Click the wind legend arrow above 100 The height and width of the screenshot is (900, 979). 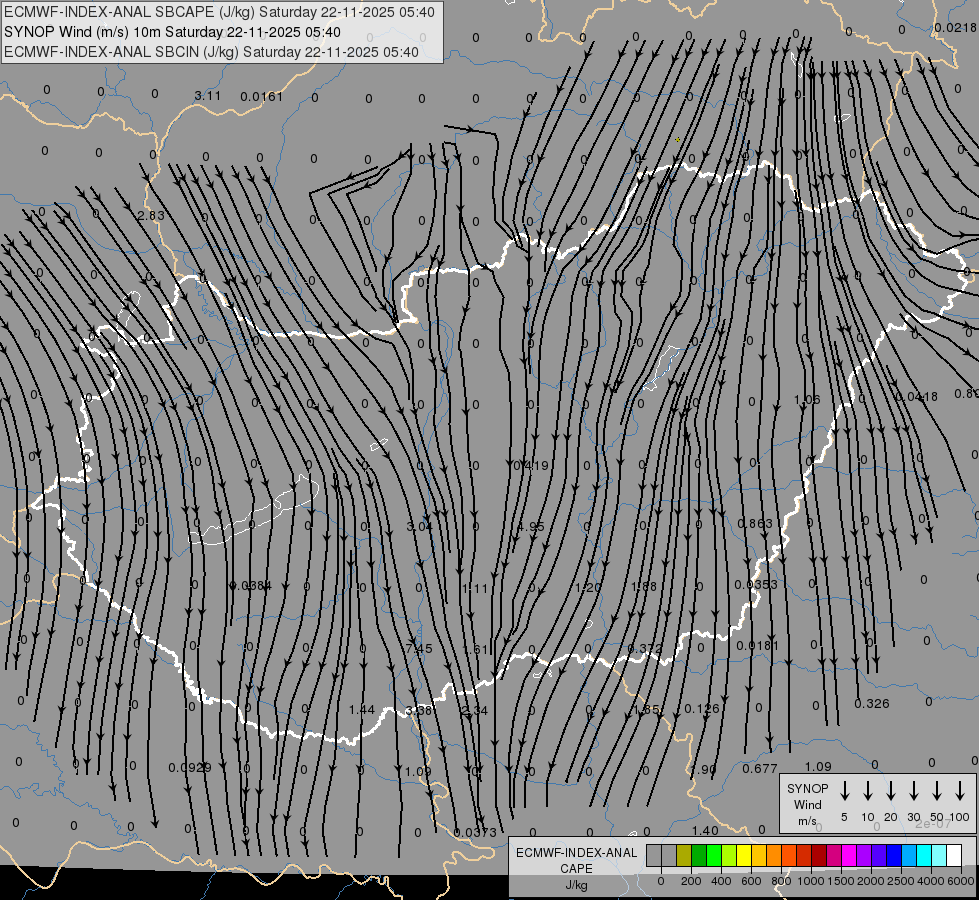click(x=960, y=791)
